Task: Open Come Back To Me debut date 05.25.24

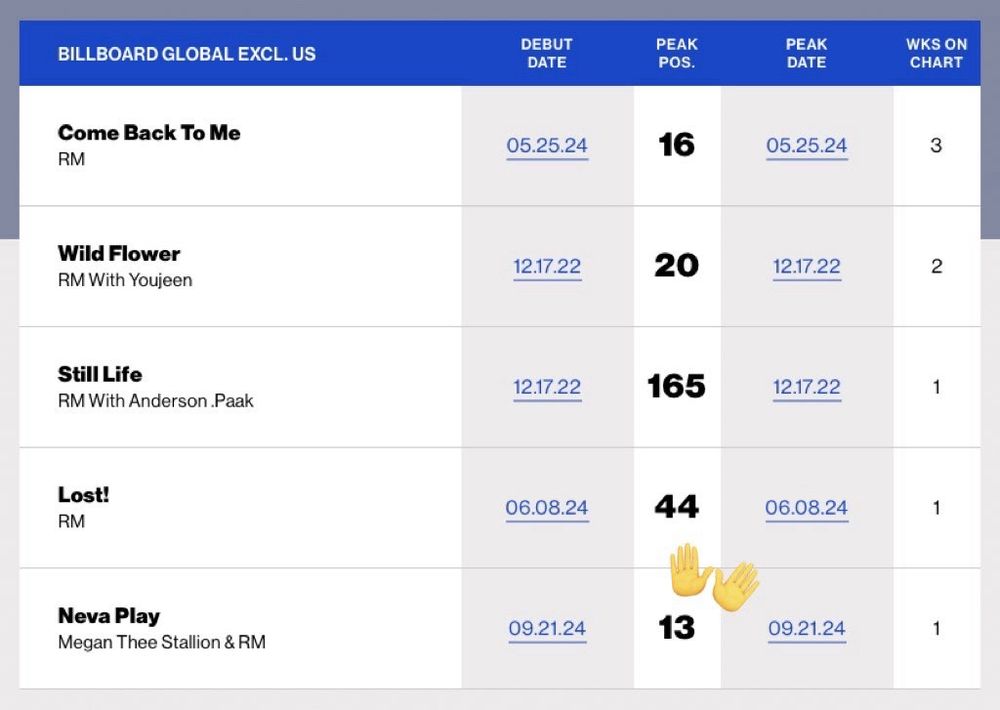Action: [547, 145]
